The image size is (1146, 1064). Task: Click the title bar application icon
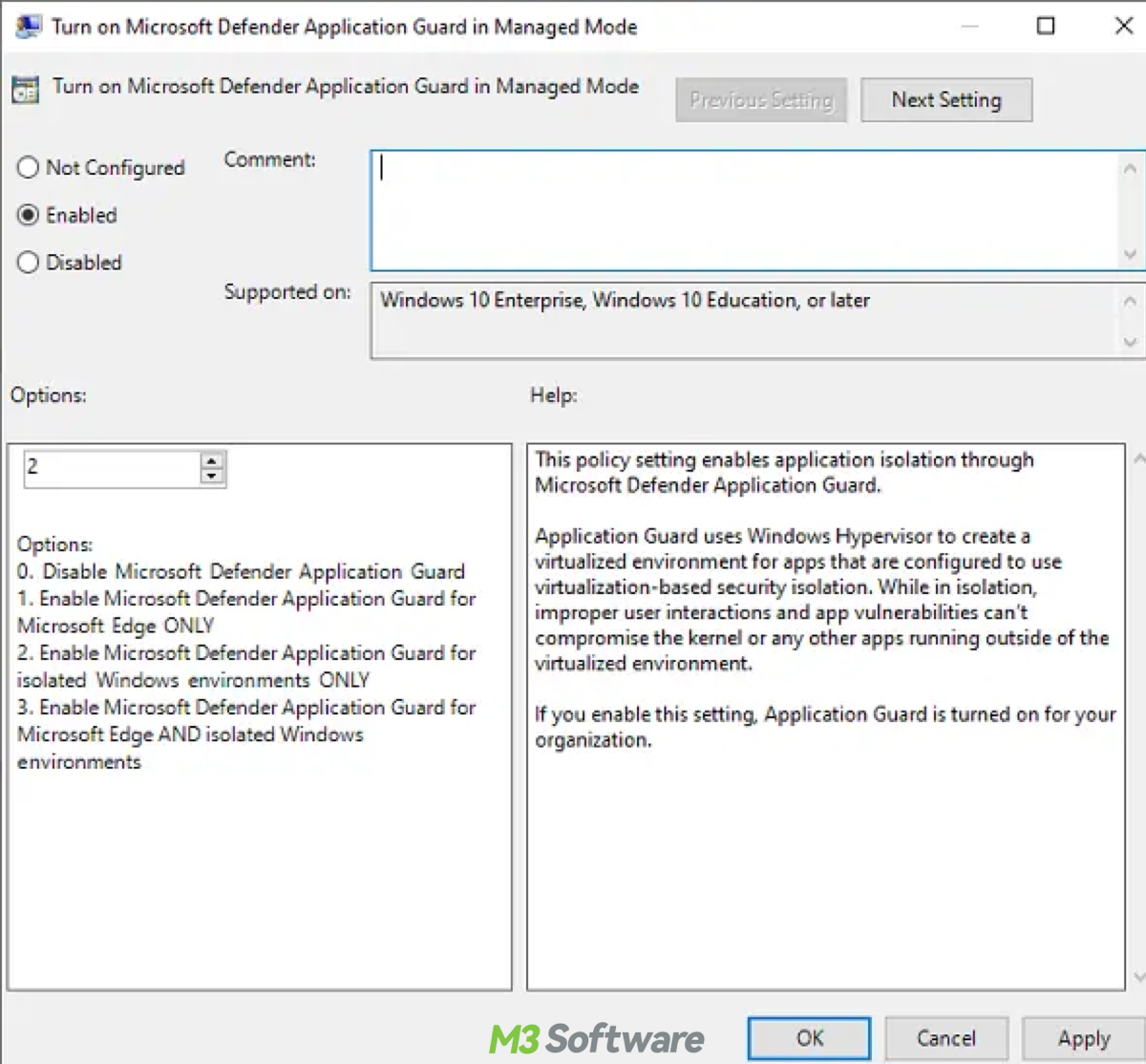(28, 27)
